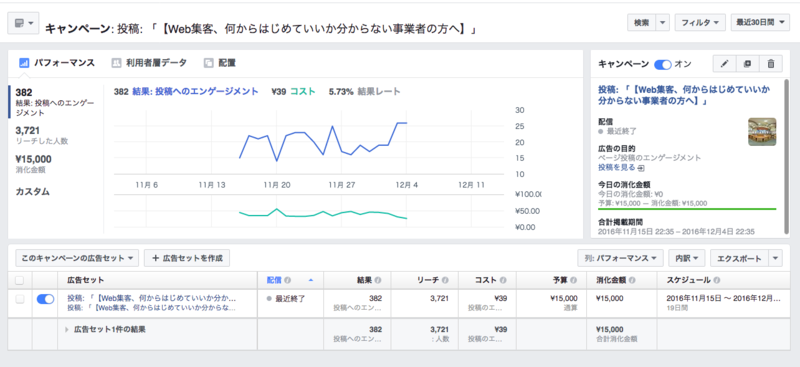Click the 検索 search button

click(641, 22)
